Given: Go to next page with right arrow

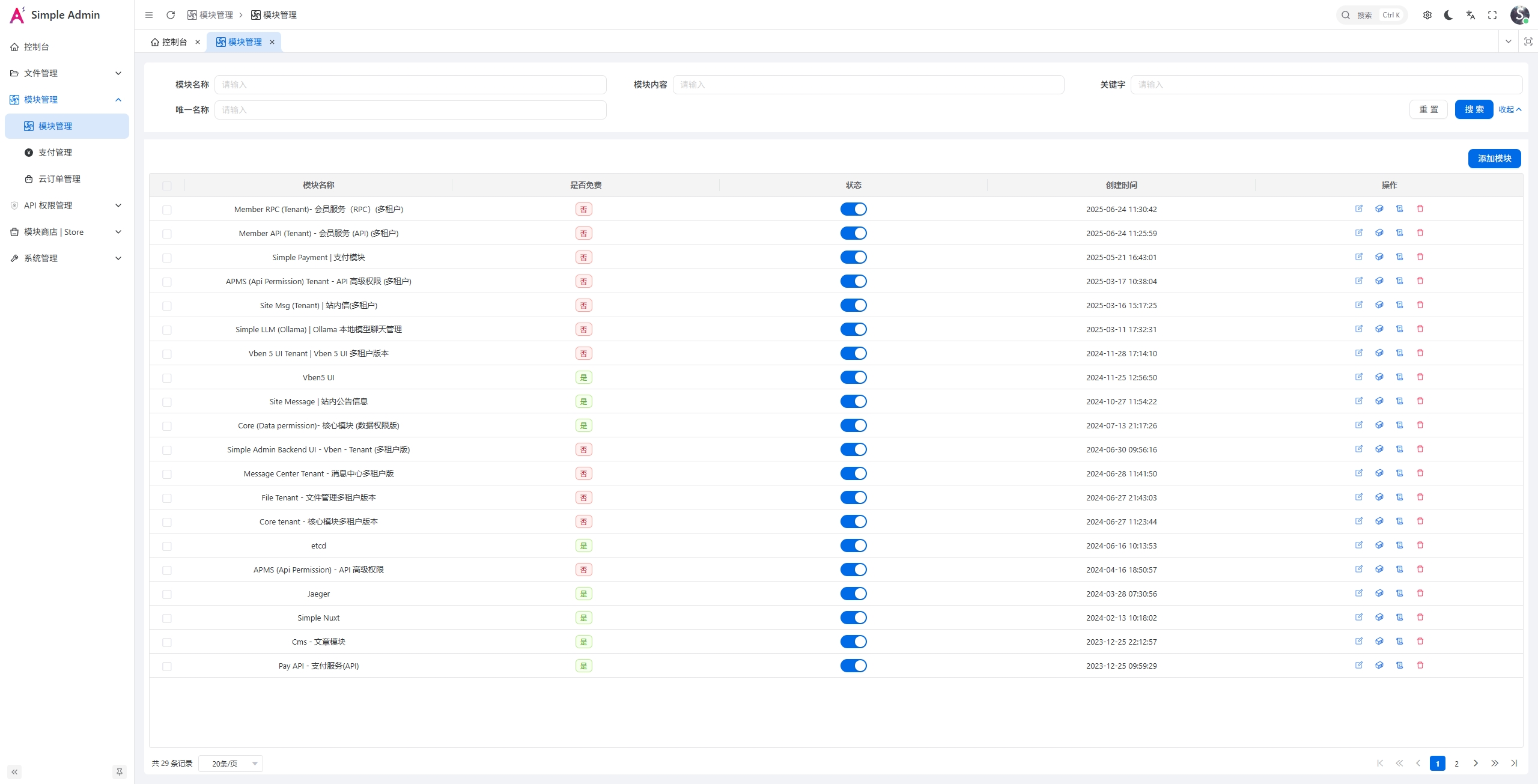Looking at the screenshot, I should click(x=1476, y=764).
